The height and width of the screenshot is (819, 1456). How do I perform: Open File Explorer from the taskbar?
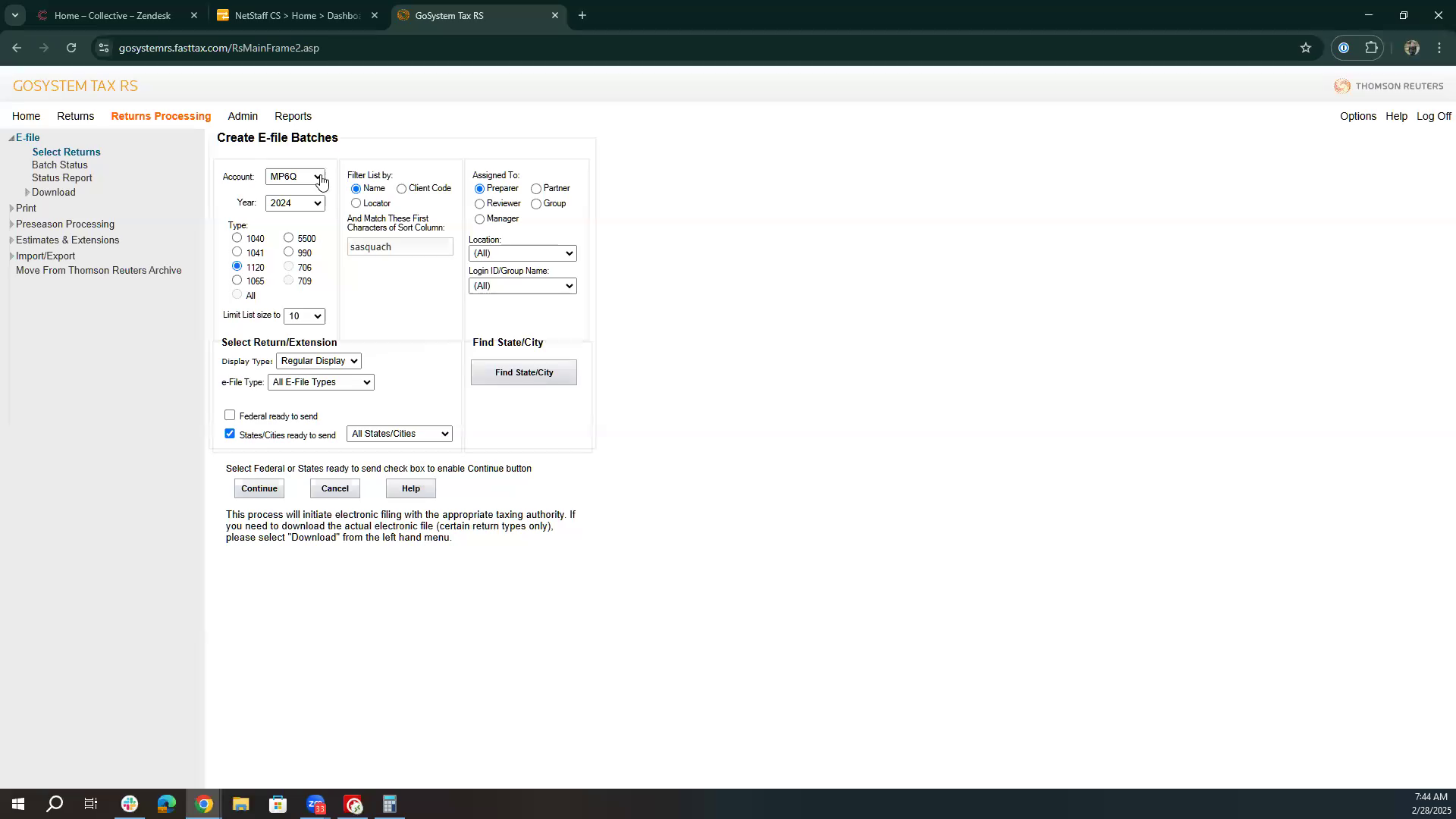point(240,804)
